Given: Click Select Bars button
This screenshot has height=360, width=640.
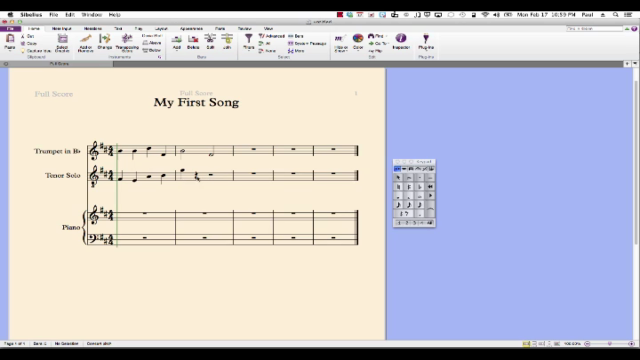Looking at the screenshot, I should [x=296, y=36].
